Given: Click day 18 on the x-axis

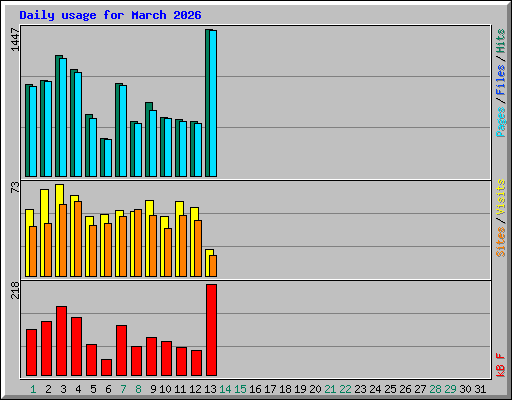Looking at the screenshot, I should [285, 389].
